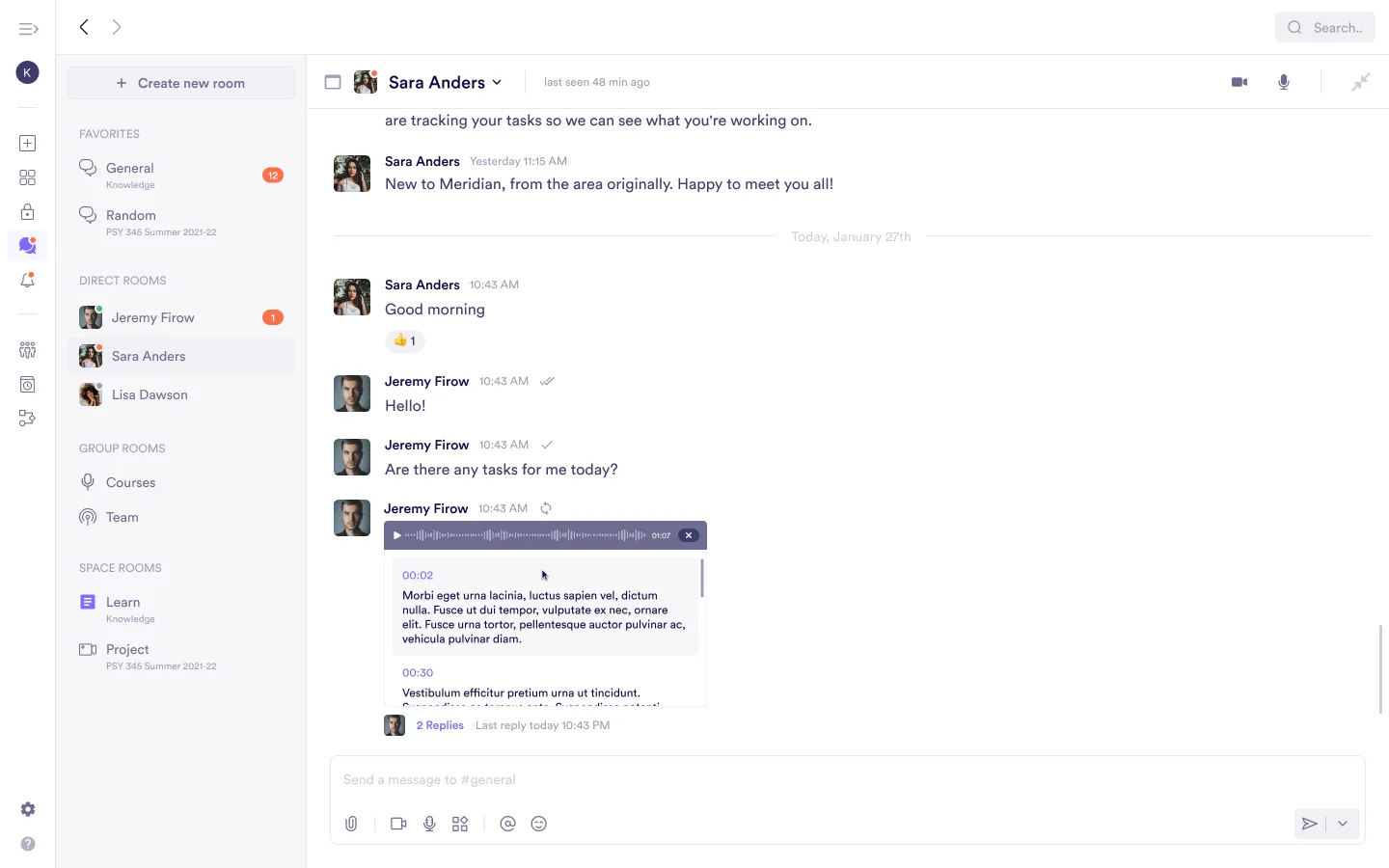1389x868 pixels.
Task: Open the General favorites room
Action: click(x=130, y=169)
